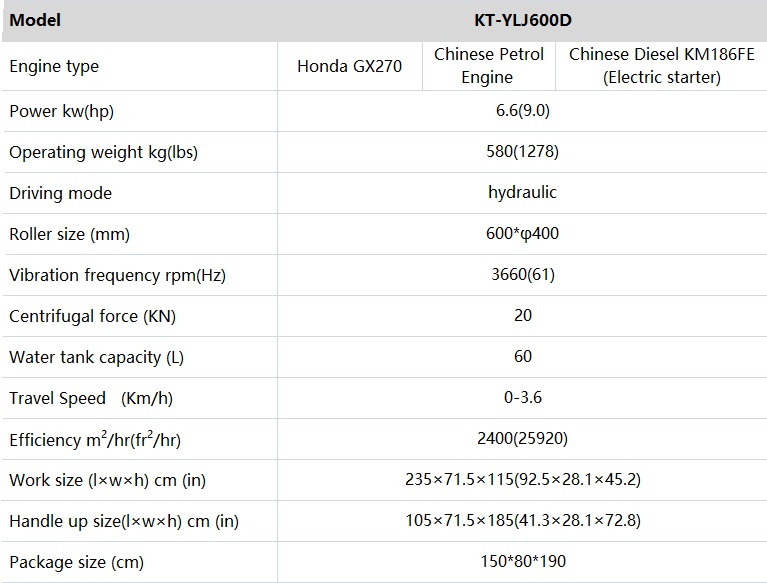Select the Operating weight 580(1278) value

[522, 152]
